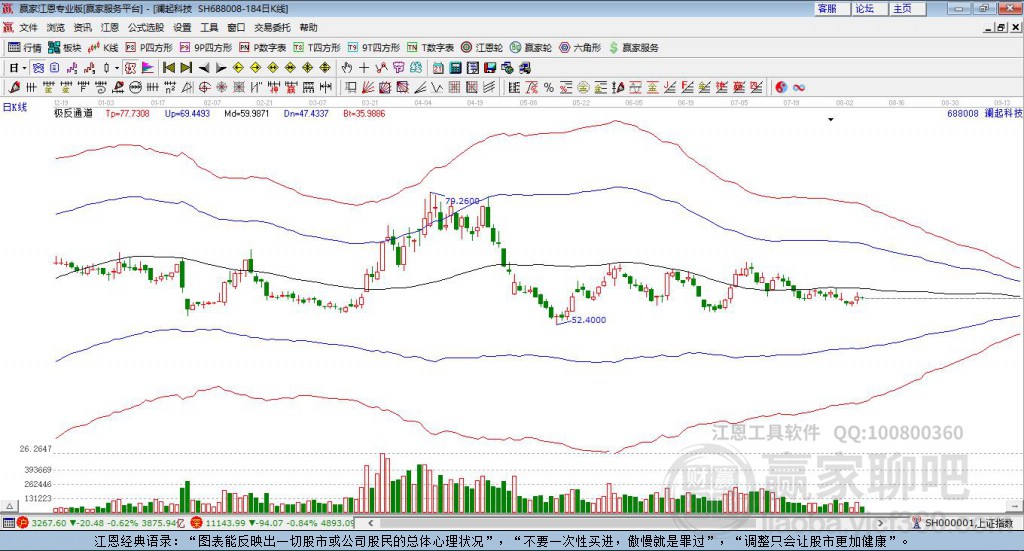Click the yin-yang Taiji icon

[781, 87]
